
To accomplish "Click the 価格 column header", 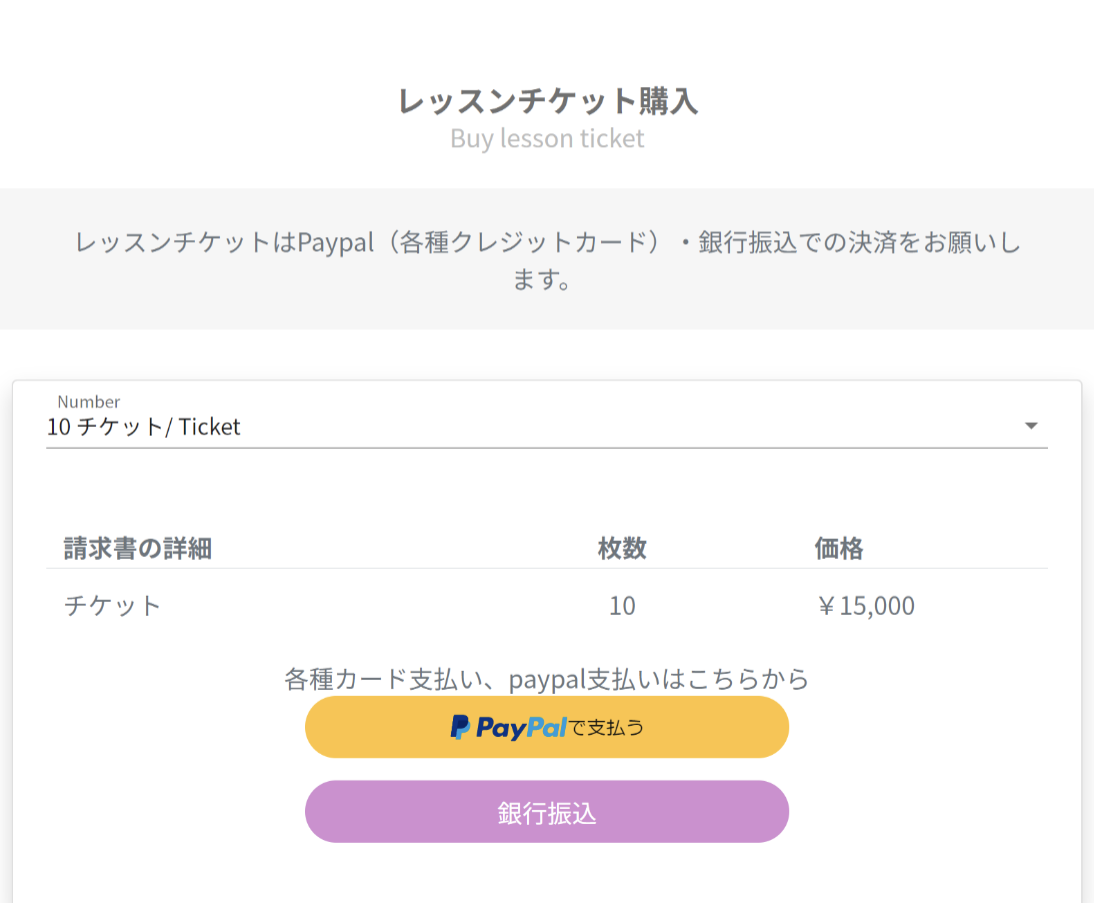I will click(x=839, y=548).
